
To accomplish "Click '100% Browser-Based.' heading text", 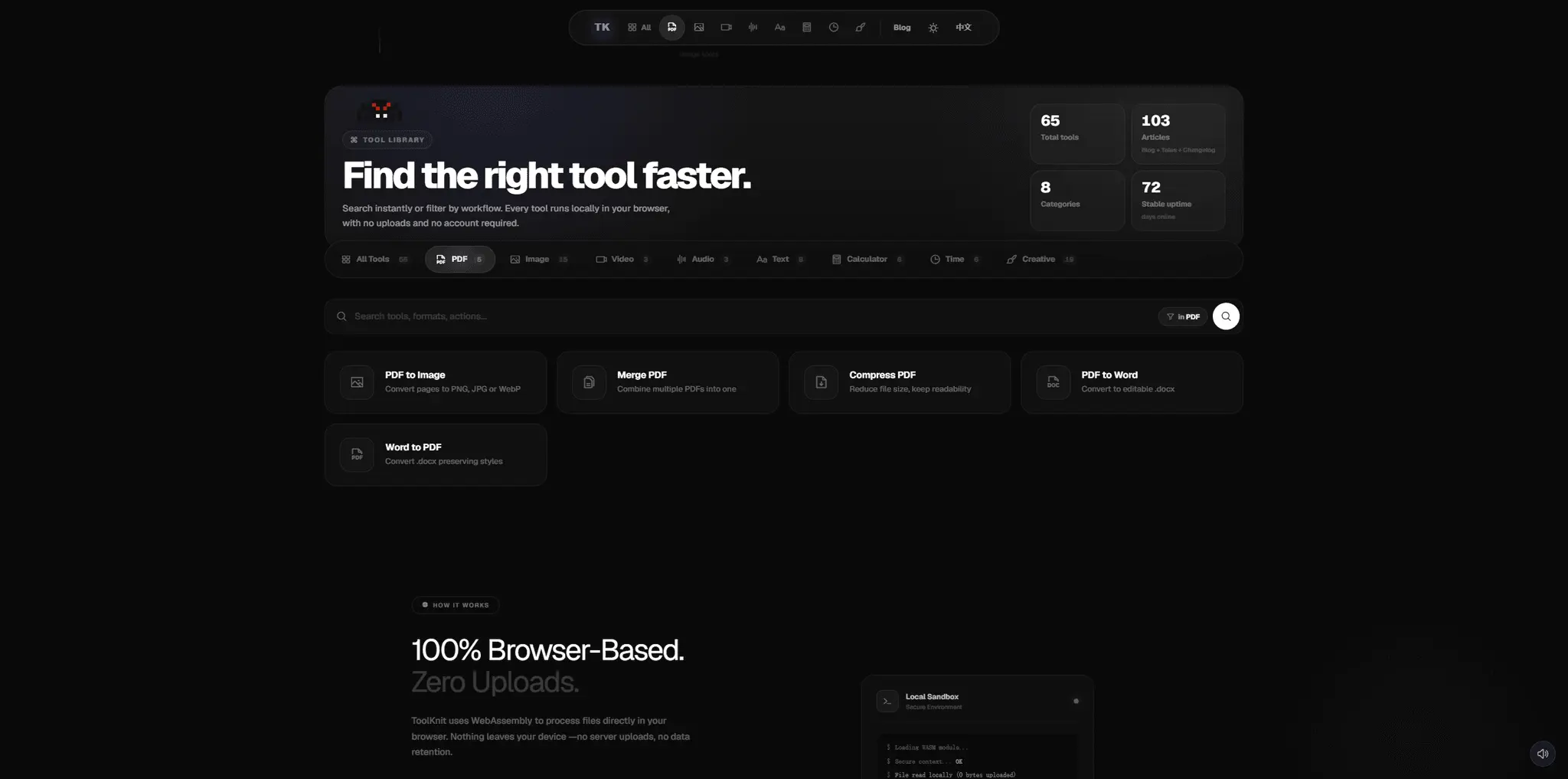I will [547, 650].
